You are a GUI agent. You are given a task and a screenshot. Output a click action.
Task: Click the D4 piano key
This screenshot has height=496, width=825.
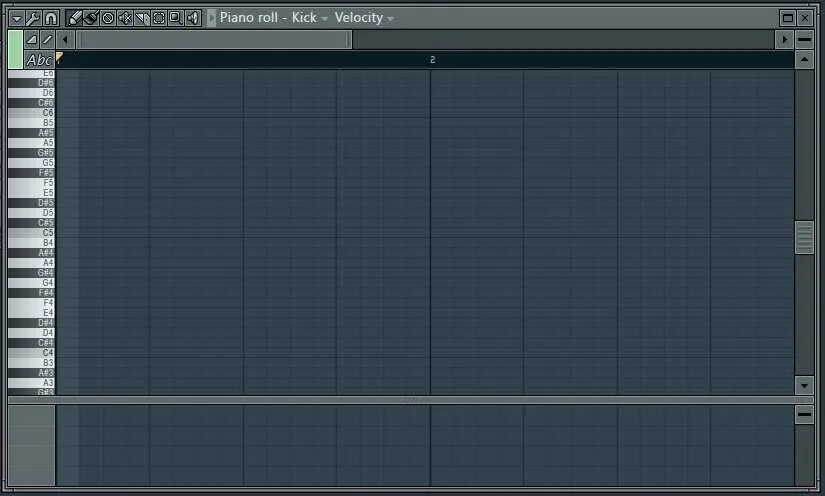pyautogui.click(x=32, y=332)
